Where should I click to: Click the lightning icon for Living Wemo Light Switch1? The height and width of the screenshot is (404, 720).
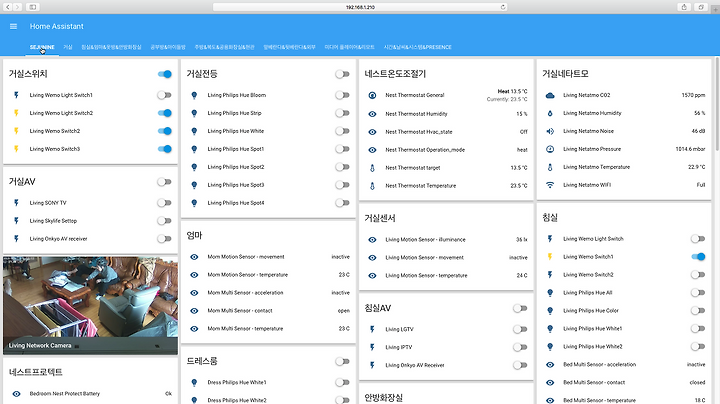[16, 95]
